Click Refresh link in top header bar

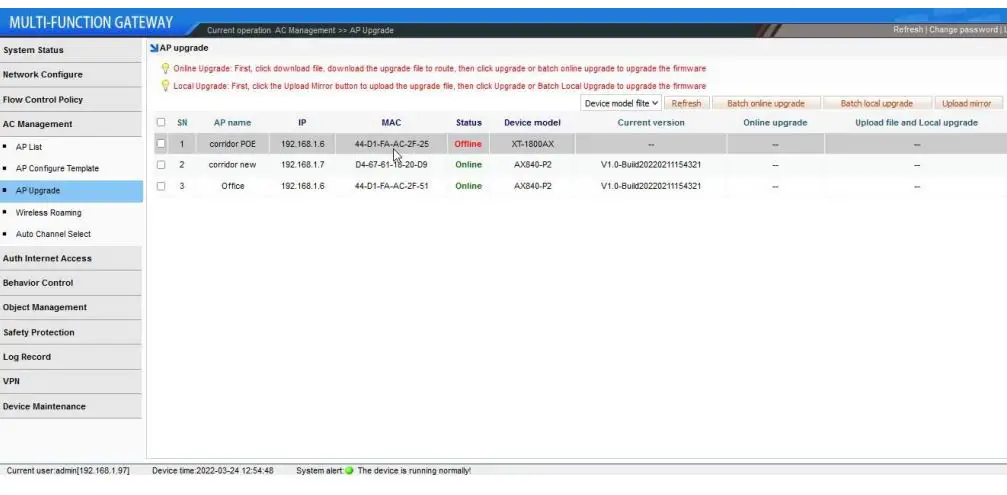[907, 30]
